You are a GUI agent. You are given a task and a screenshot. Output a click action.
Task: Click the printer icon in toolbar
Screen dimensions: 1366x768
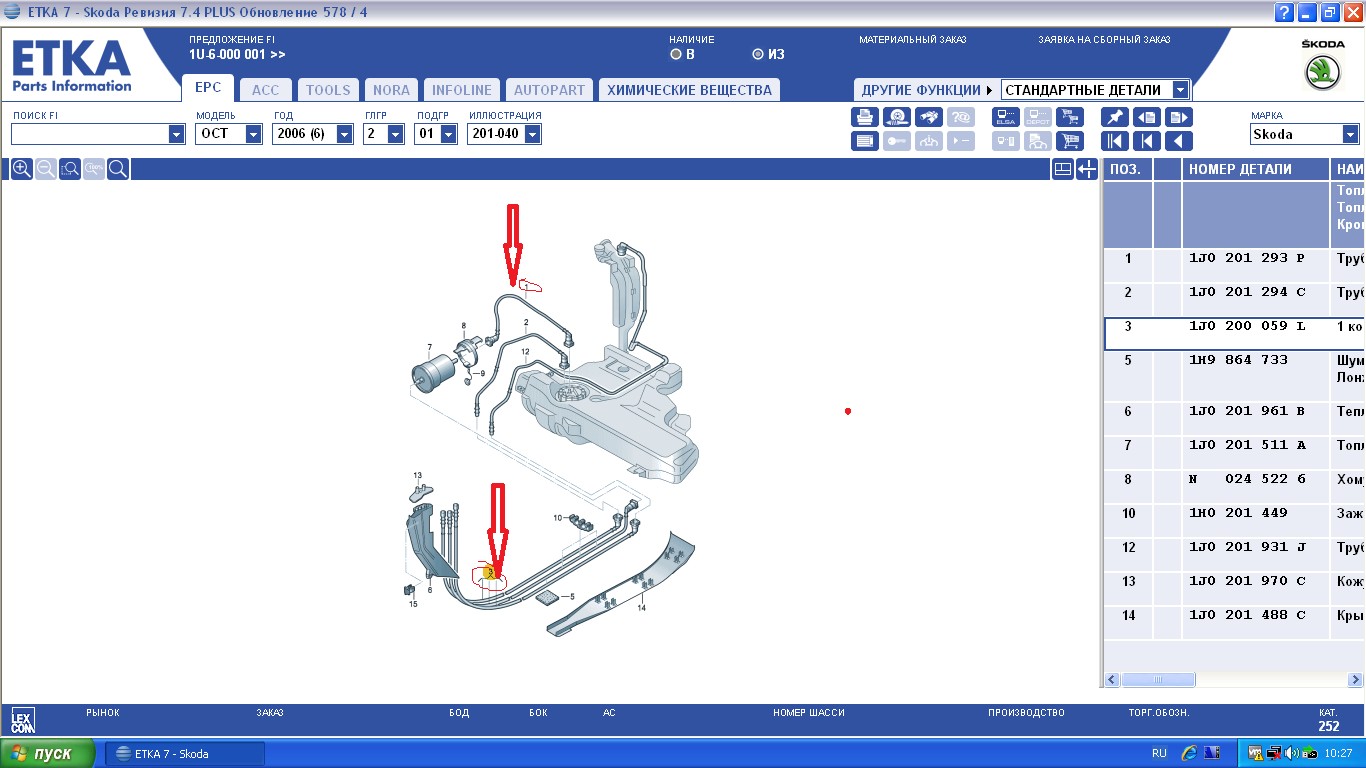coord(865,117)
